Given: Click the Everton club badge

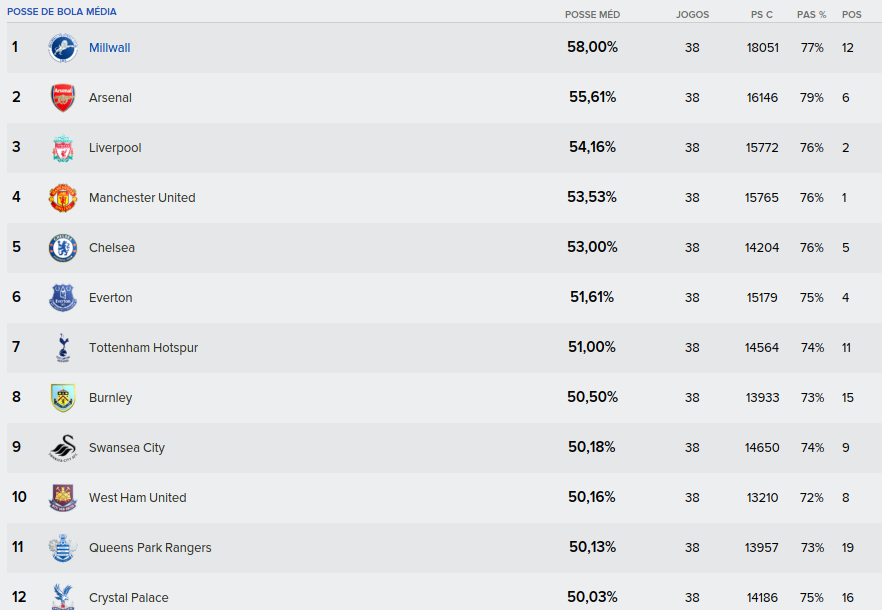Looking at the screenshot, I should pos(62,298).
